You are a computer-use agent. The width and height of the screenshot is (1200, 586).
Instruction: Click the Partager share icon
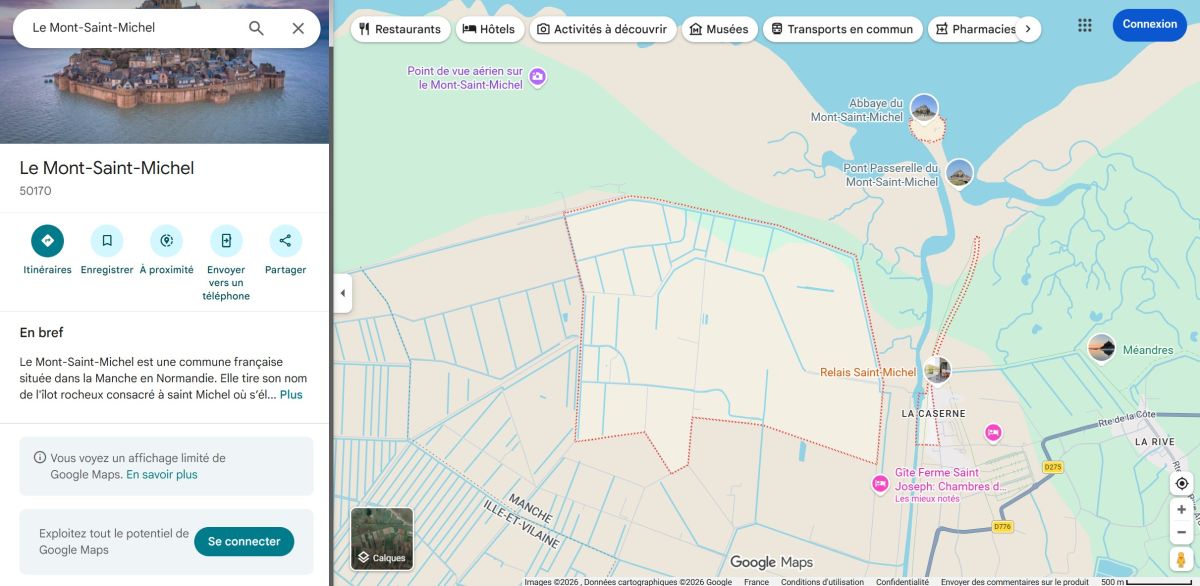(x=285, y=240)
